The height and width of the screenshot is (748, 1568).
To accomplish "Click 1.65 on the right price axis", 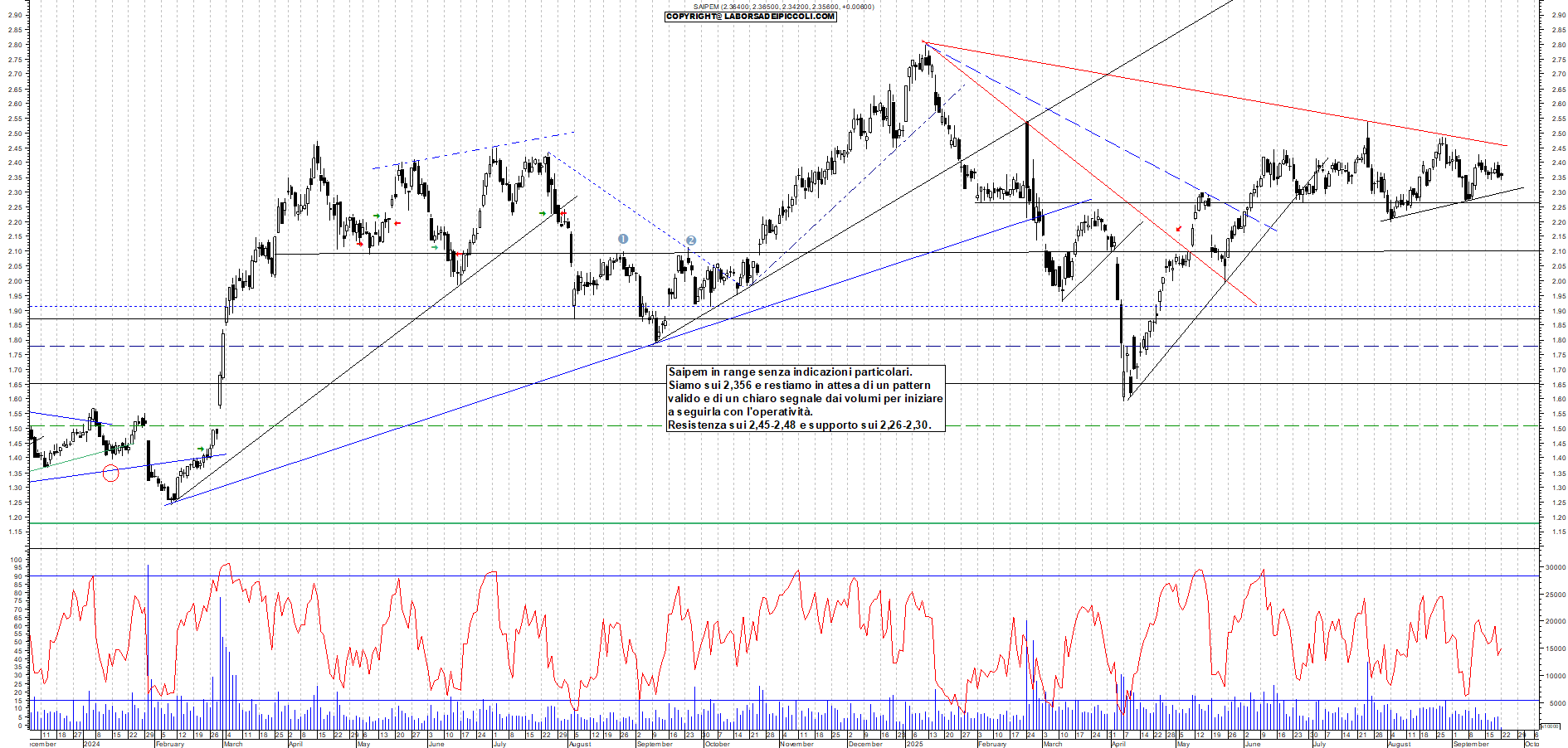I will 1558,385.
